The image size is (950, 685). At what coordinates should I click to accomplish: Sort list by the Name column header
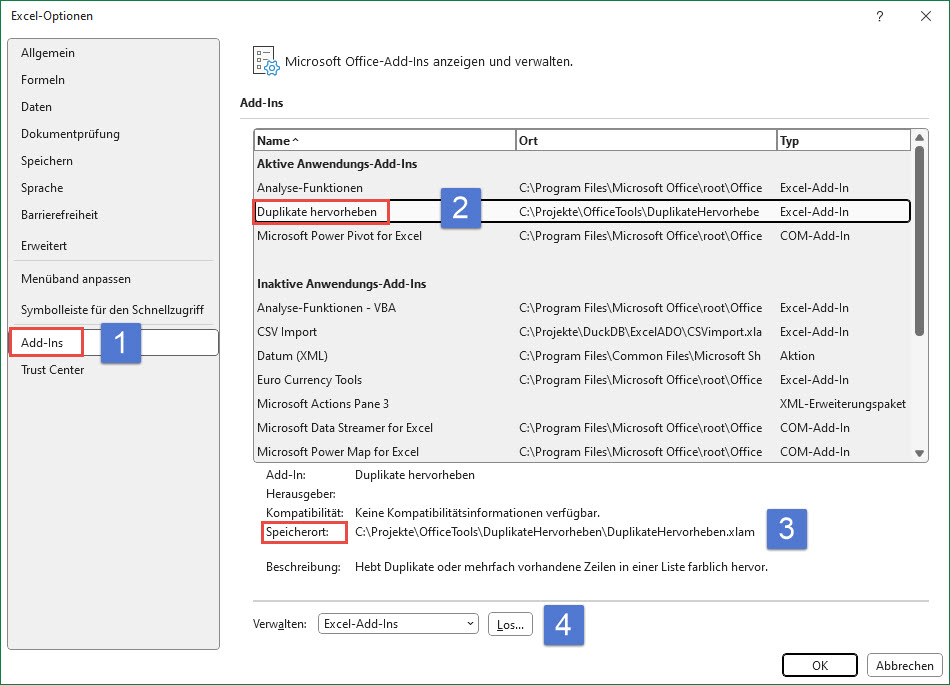[385, 141]
